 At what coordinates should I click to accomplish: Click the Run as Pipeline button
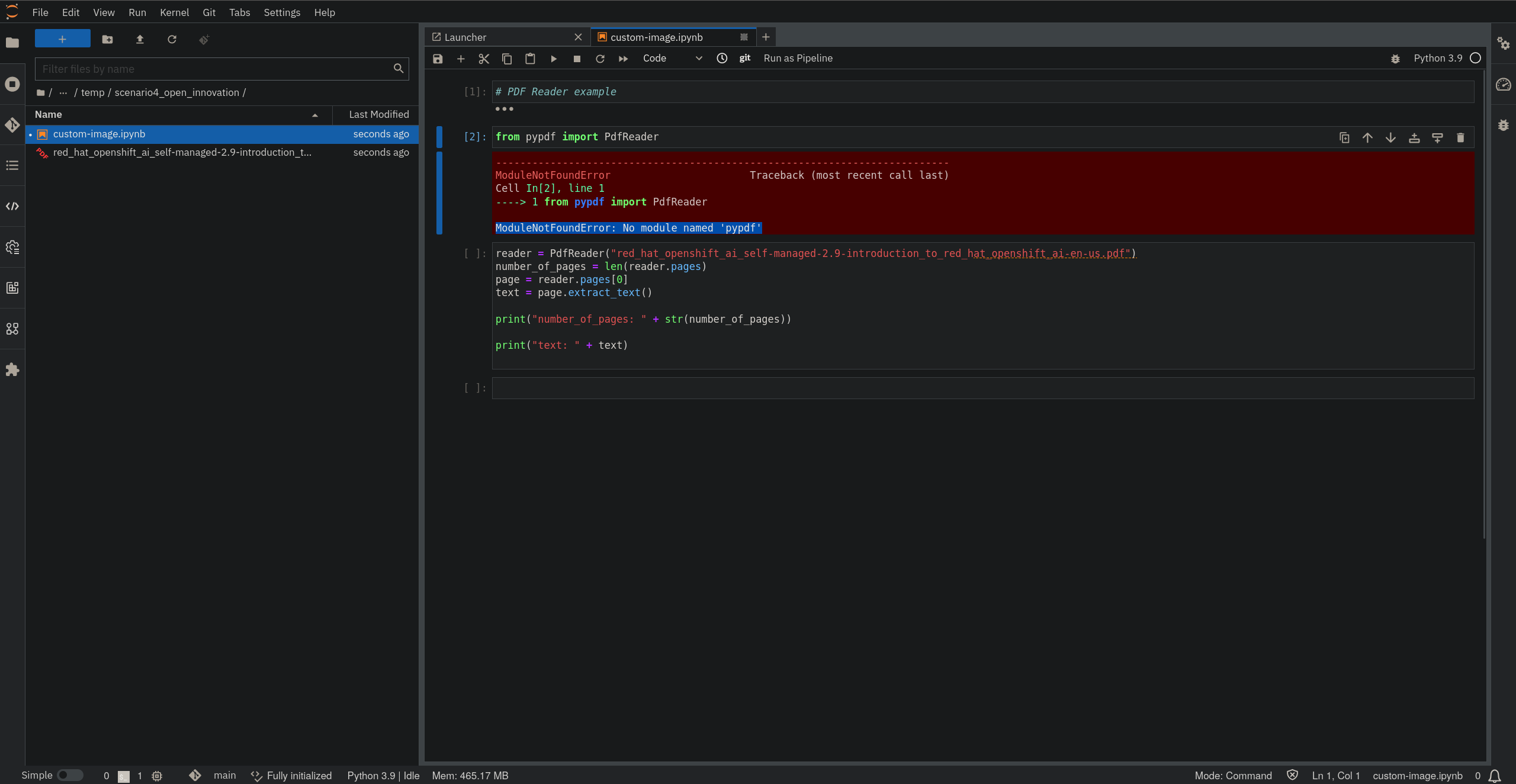(x=798, y=59)
